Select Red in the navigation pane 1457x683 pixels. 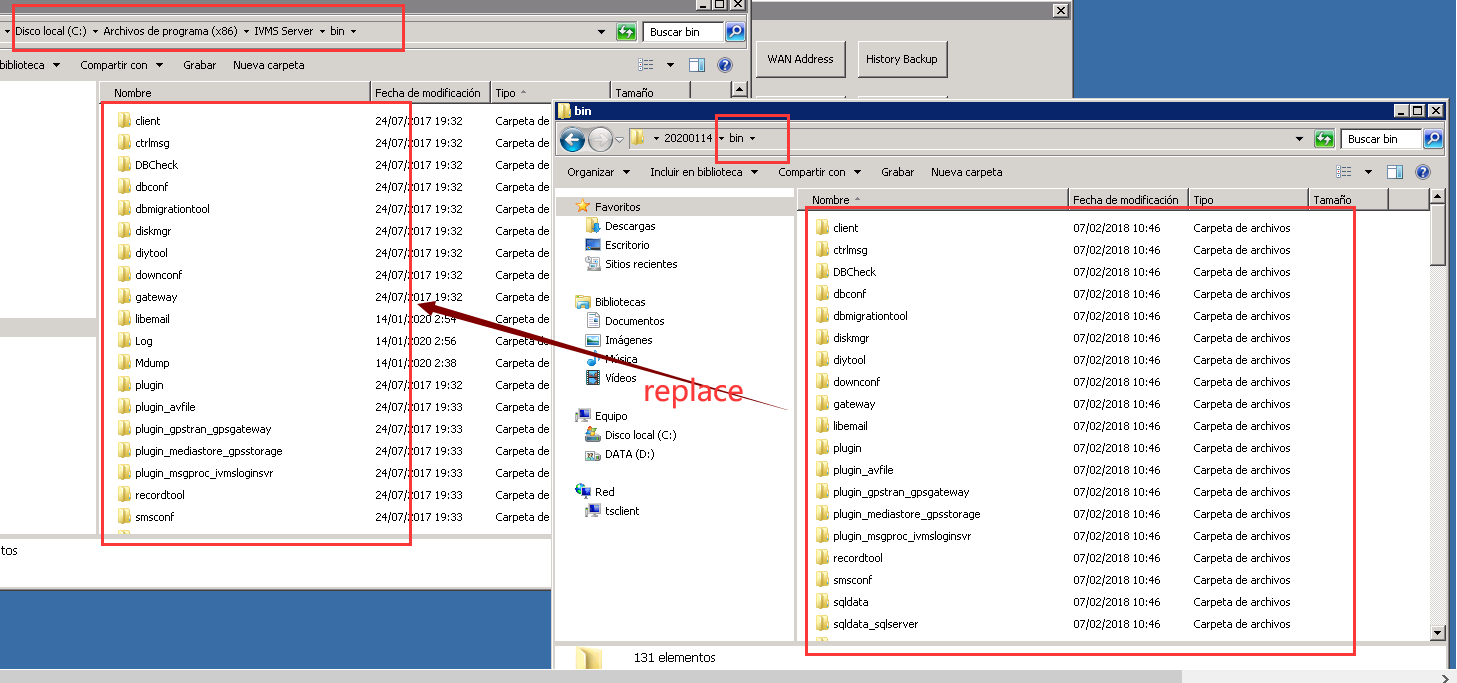(x=604, y=492)
